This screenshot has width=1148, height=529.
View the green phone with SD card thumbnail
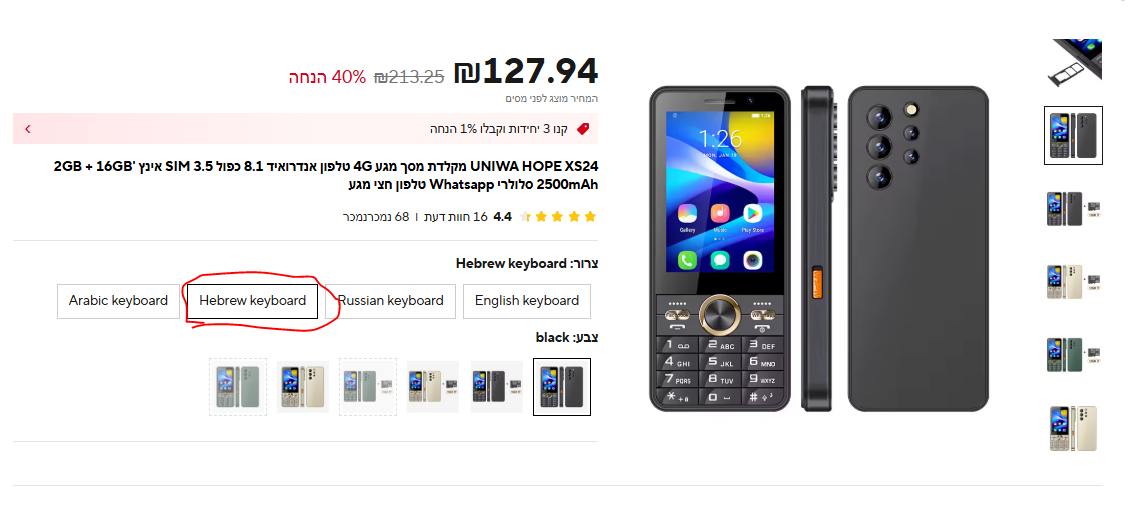pos(1073,355)
